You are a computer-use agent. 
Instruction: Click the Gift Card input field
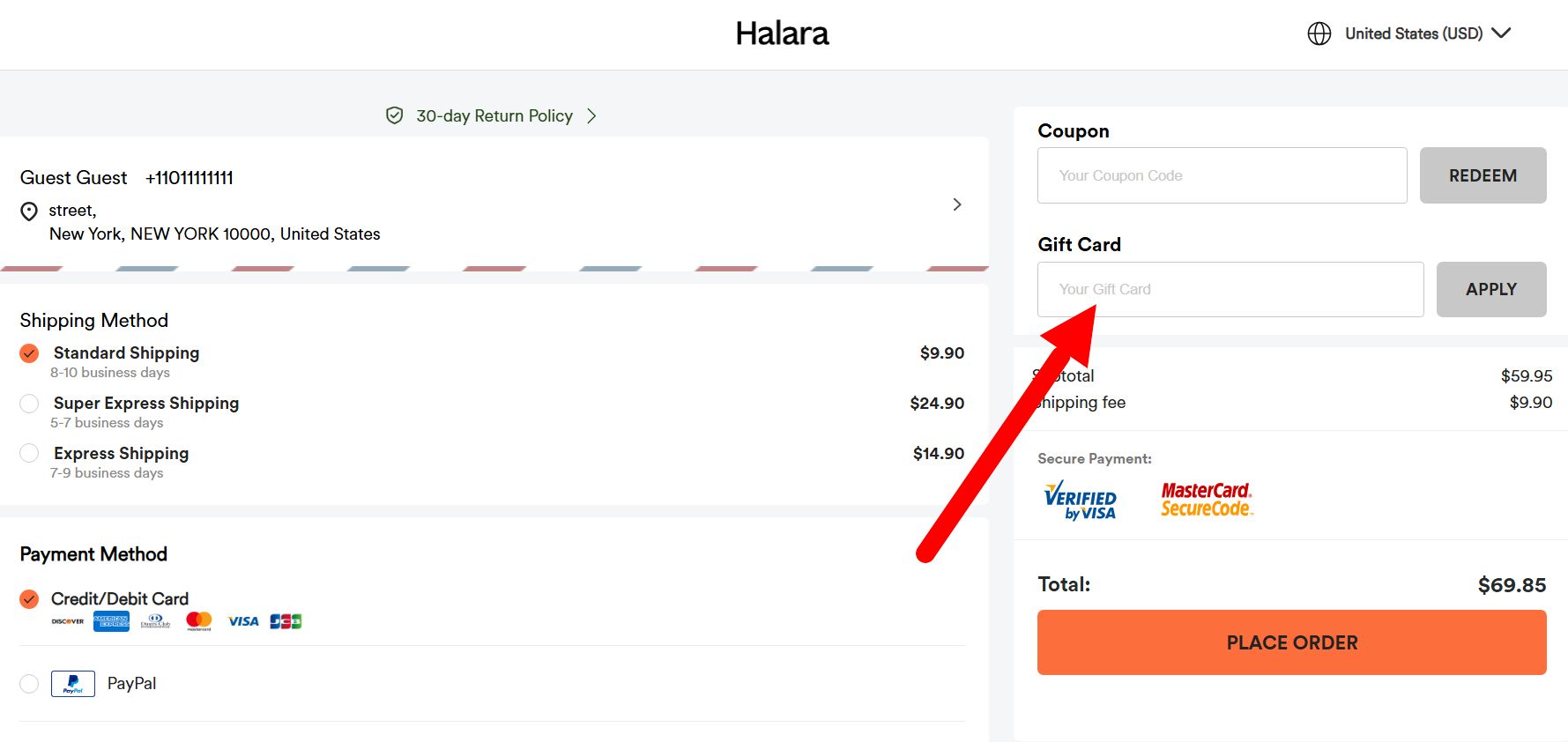pos(1230,289)
